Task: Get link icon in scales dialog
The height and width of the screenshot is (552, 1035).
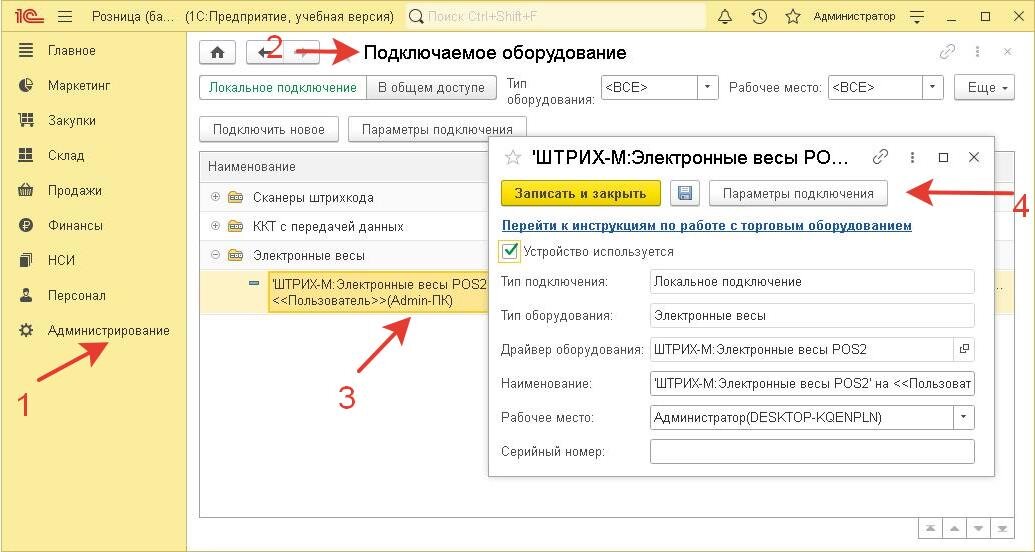Action: [x=881, y=157]
